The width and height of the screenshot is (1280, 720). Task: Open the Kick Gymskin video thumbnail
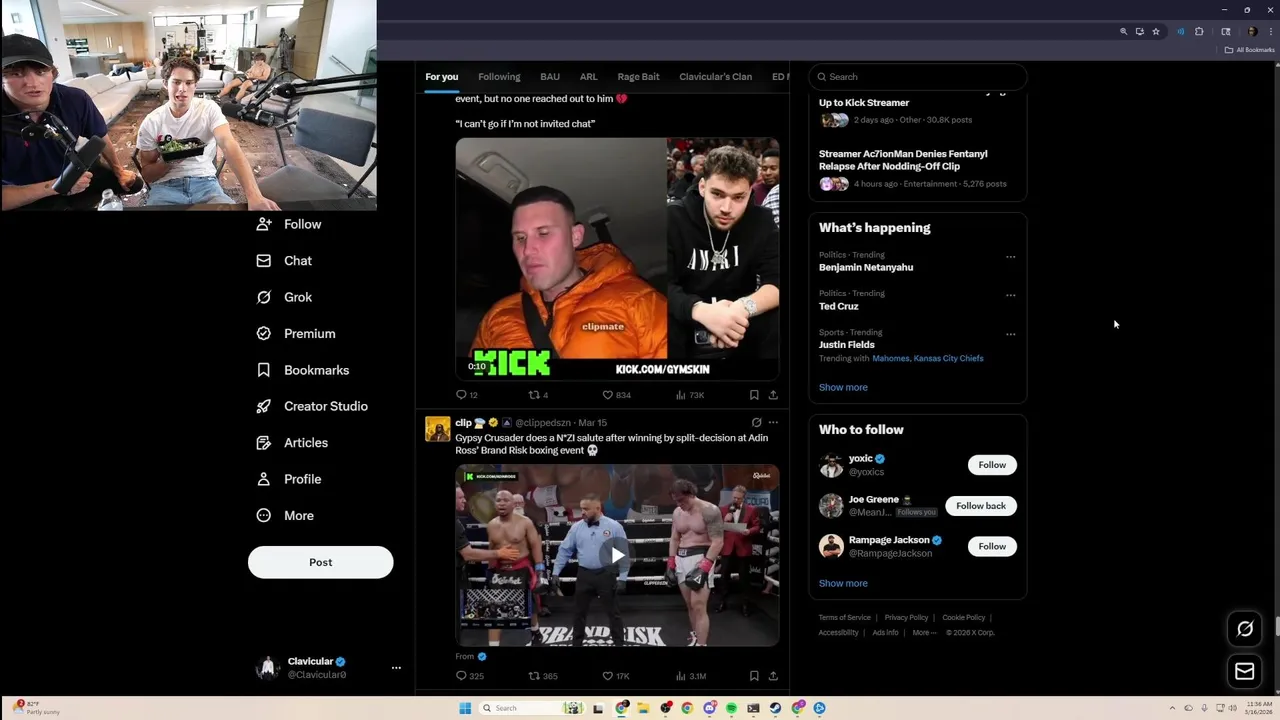617,260
